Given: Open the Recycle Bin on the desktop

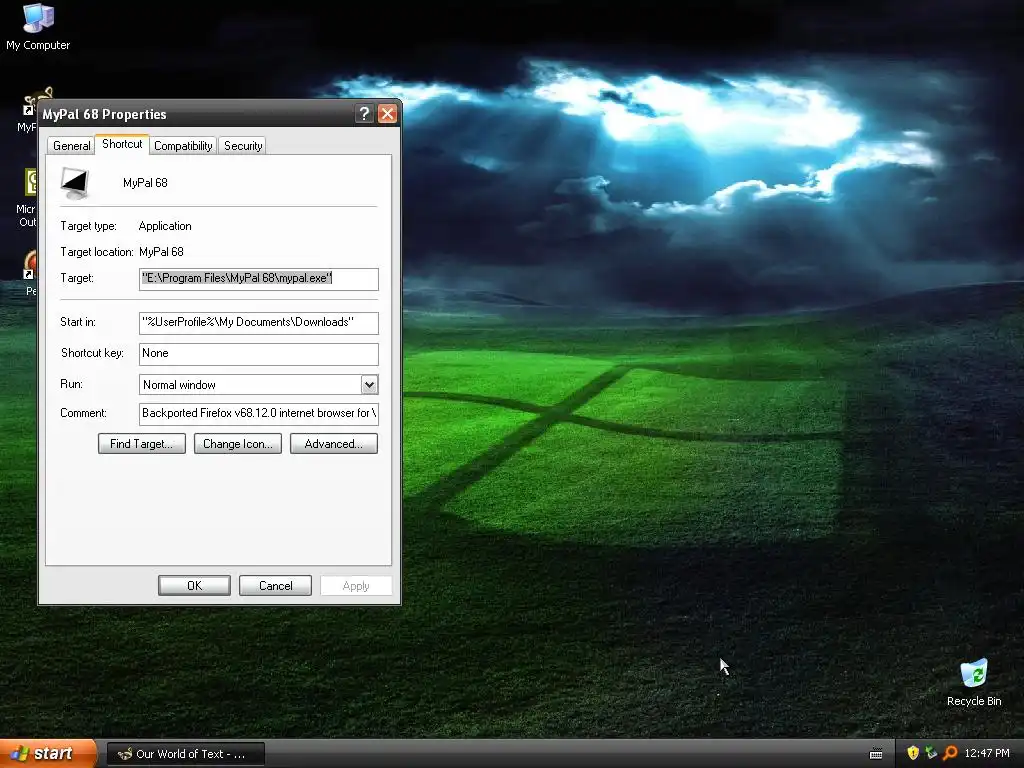Looking at the screenshot, I should 974,682.
